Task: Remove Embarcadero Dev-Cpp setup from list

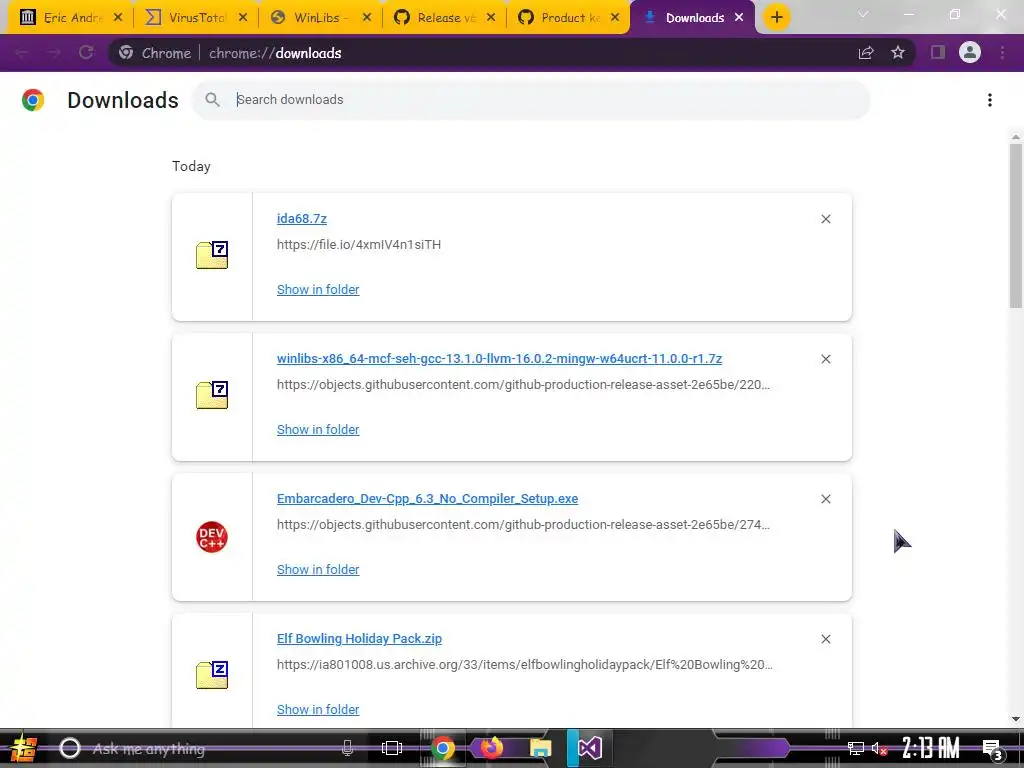Action: coord(825,499)
